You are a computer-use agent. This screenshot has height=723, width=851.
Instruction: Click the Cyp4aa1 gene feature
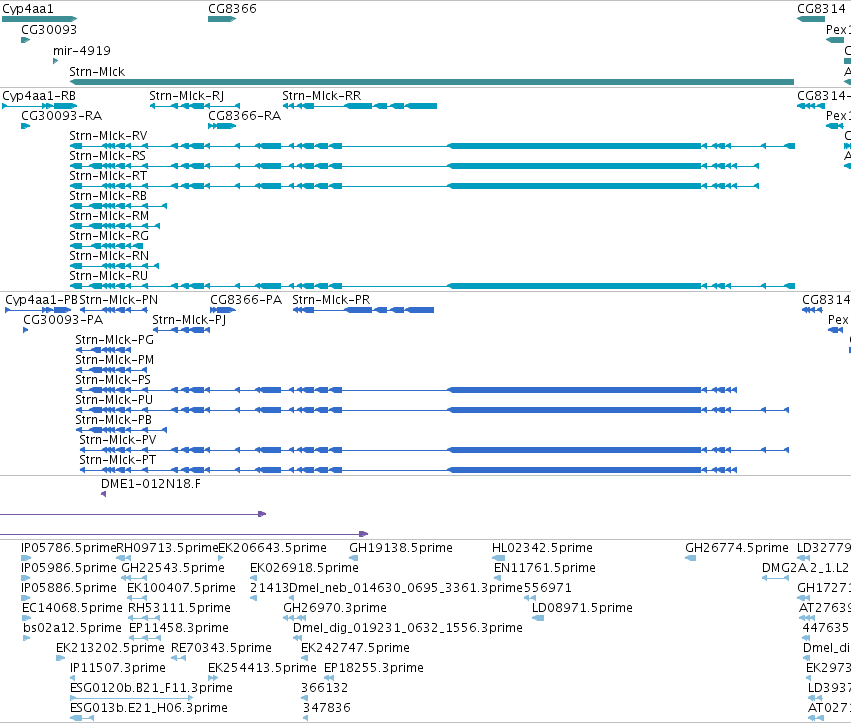pyautogui.click(x=40, y=19)
